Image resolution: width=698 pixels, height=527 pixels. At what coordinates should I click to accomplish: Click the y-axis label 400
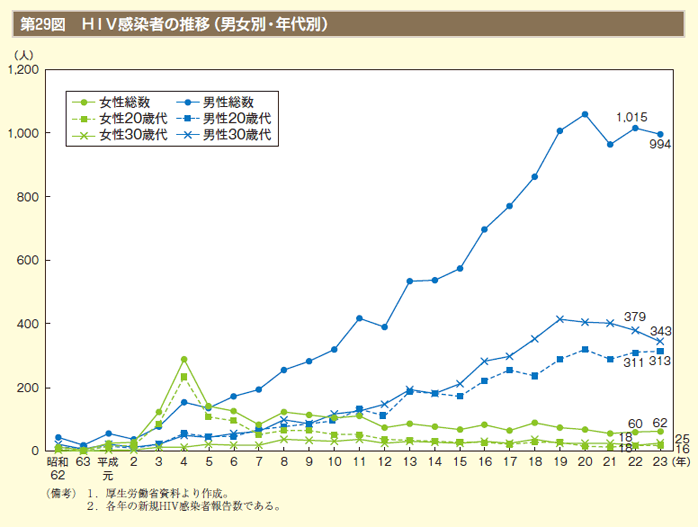pyautogui.click(x=28, y=324)
